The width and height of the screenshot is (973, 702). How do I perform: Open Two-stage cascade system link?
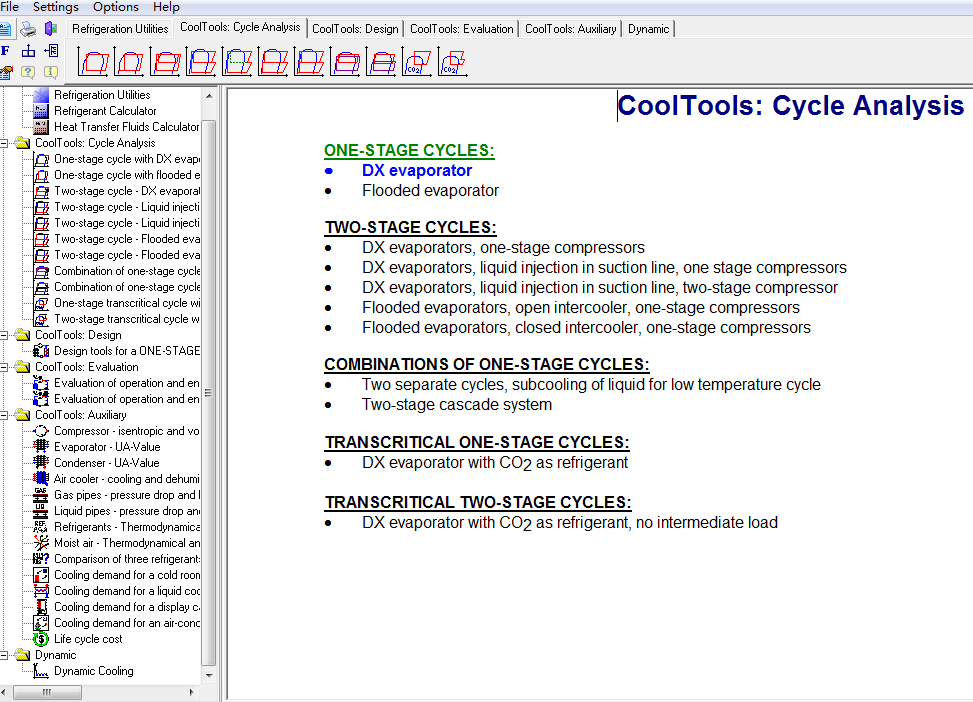tap(457, 405)
